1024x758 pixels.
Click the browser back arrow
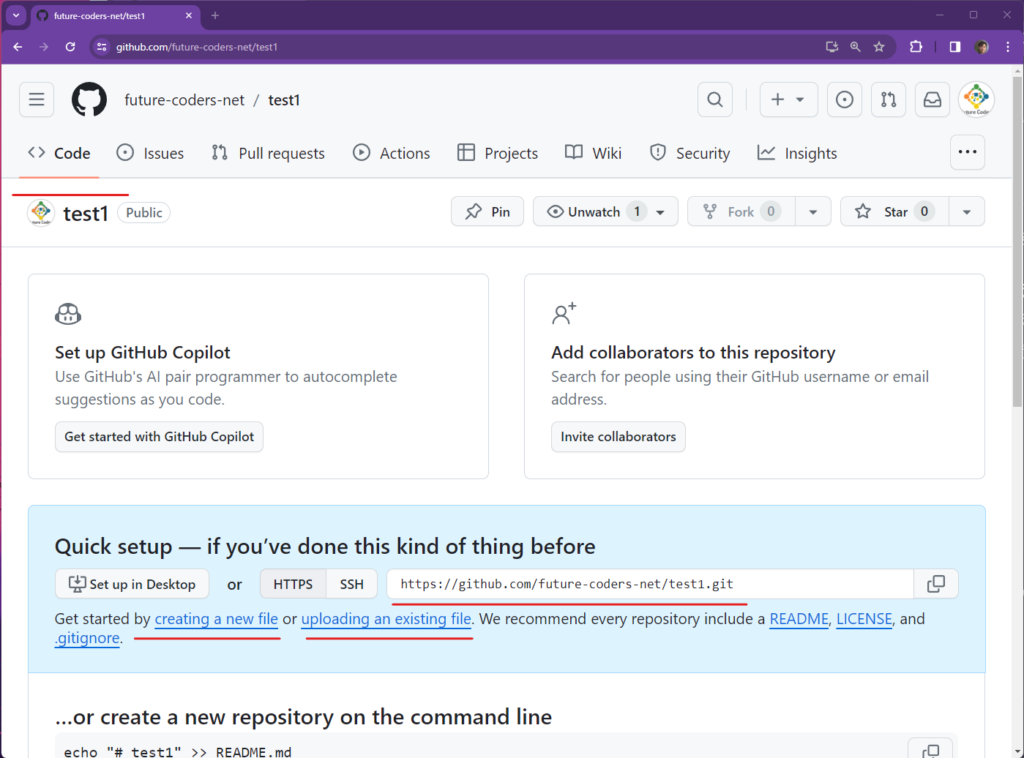click(18, 47)
